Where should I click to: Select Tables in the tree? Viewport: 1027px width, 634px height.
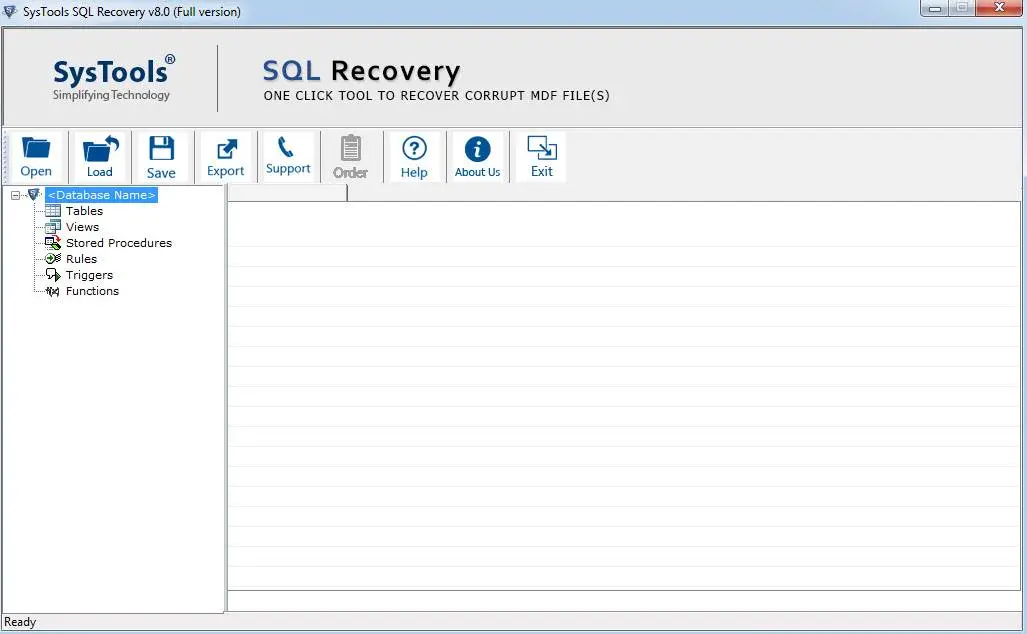point(84,211)
